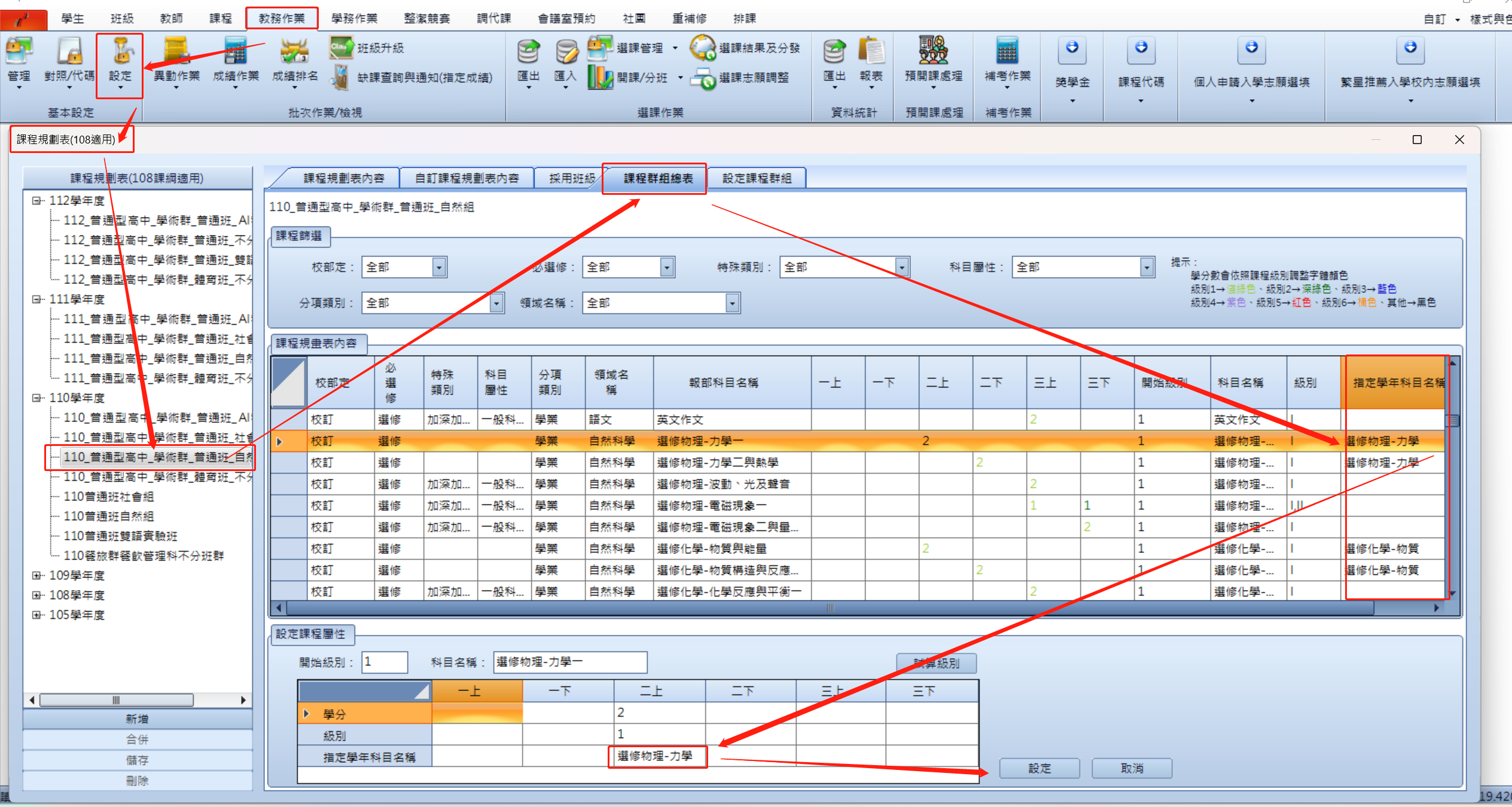Switch to the 自訂課程規劃表內容 tab
1512x807 pixels.
click(467, 178)
